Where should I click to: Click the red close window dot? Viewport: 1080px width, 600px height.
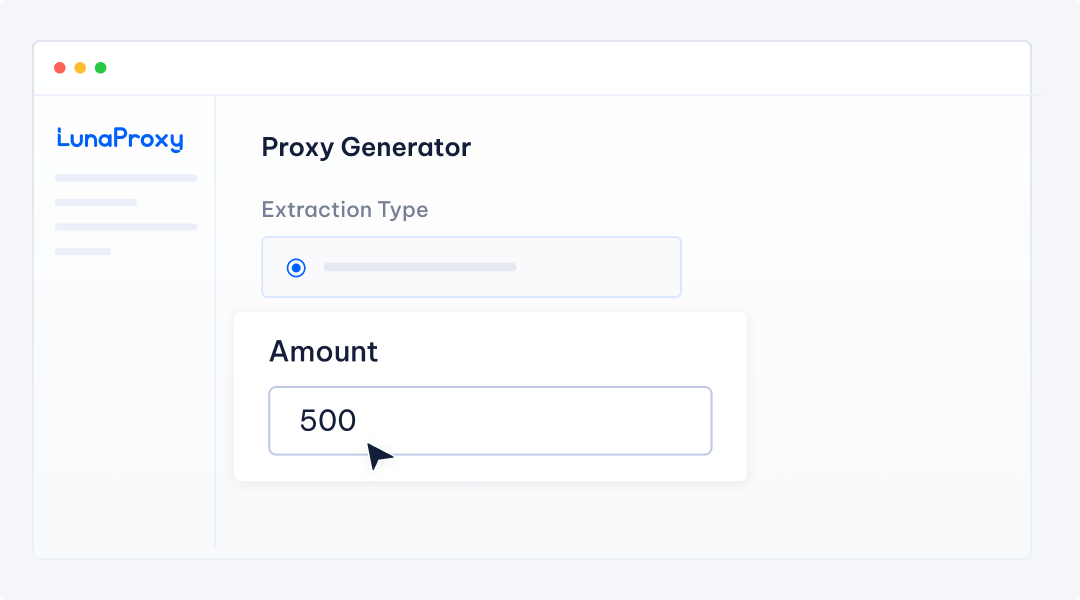(x=60, y=68)
